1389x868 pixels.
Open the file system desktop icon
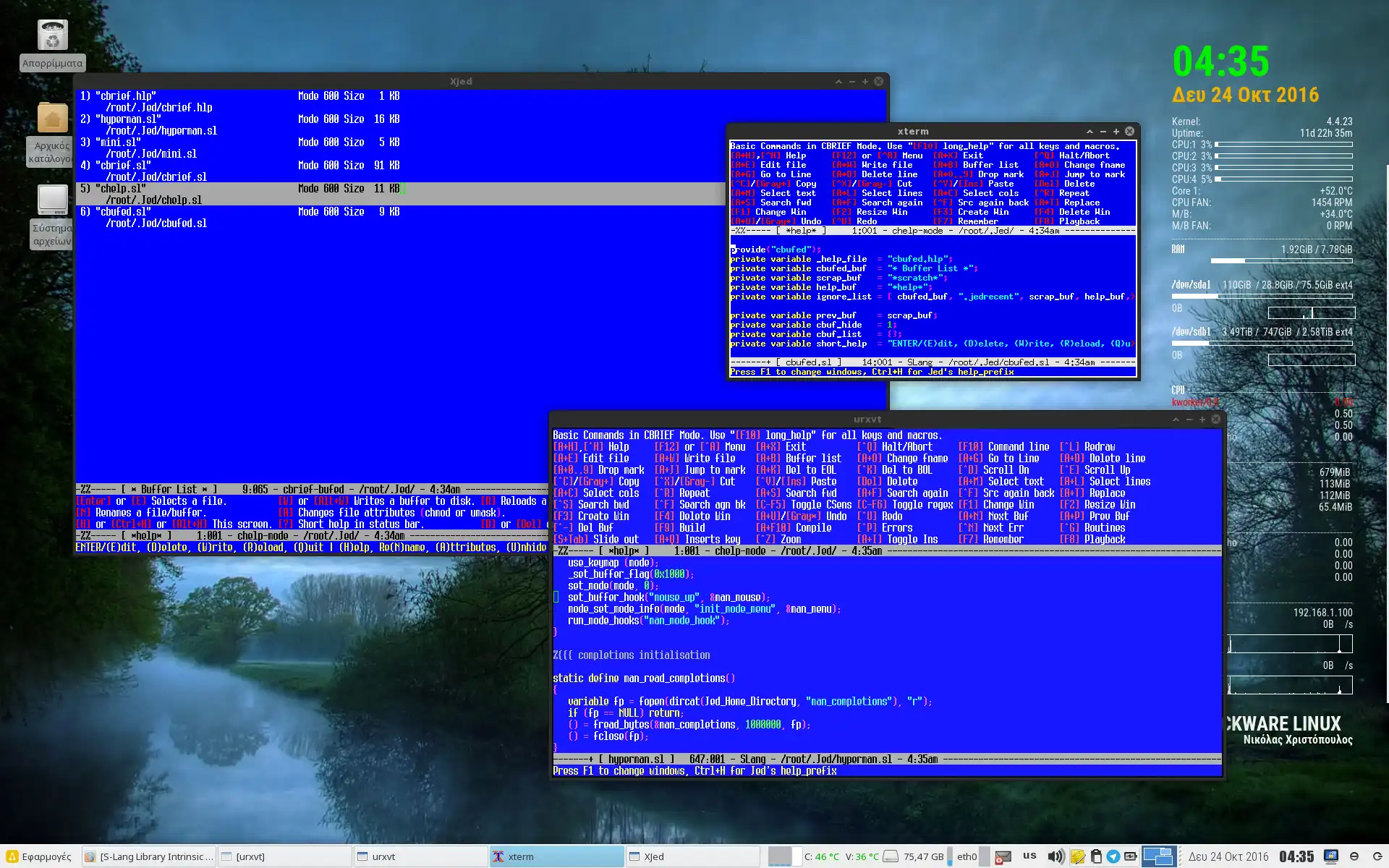[x=52, y=200]
